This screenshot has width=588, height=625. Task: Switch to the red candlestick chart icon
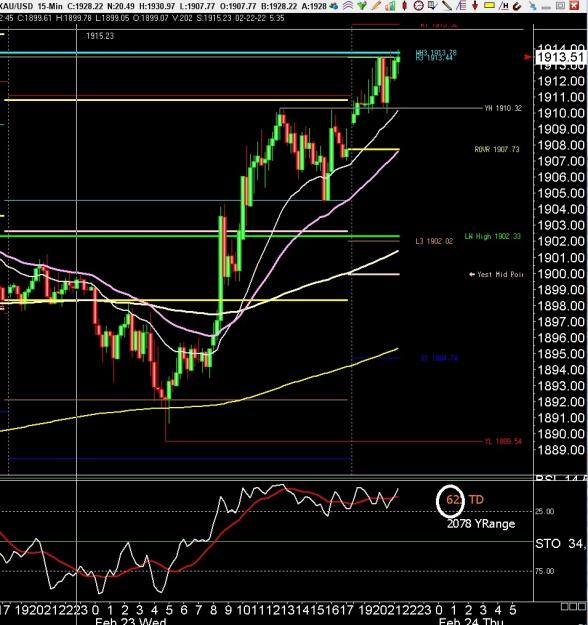point(404,6)
